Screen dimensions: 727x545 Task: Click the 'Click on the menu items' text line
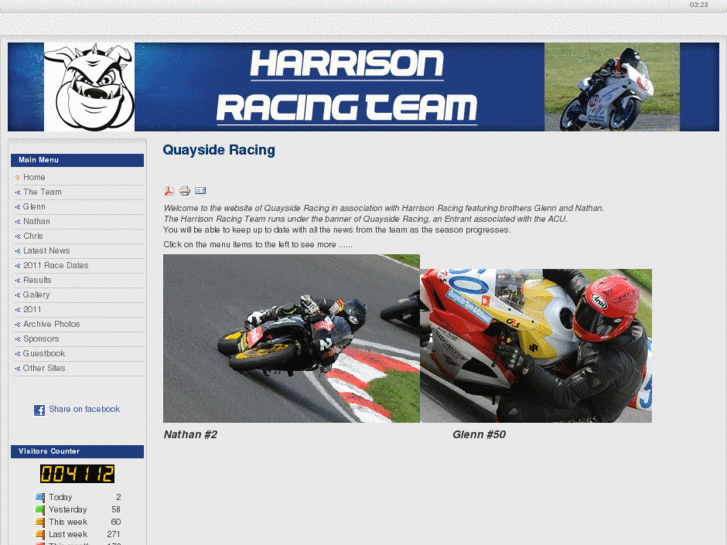pos(258,244)
